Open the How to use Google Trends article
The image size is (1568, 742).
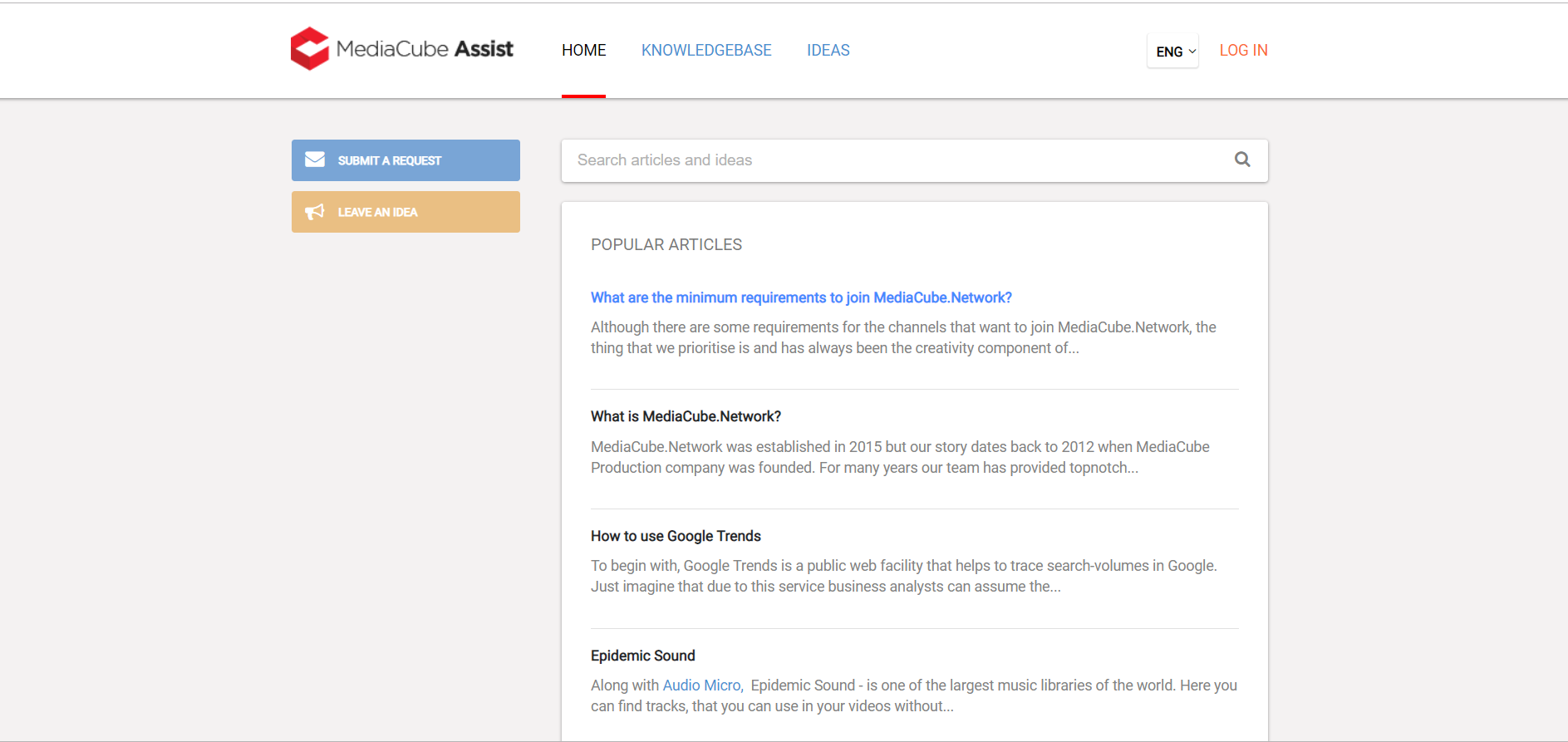[x=676, y=536]
